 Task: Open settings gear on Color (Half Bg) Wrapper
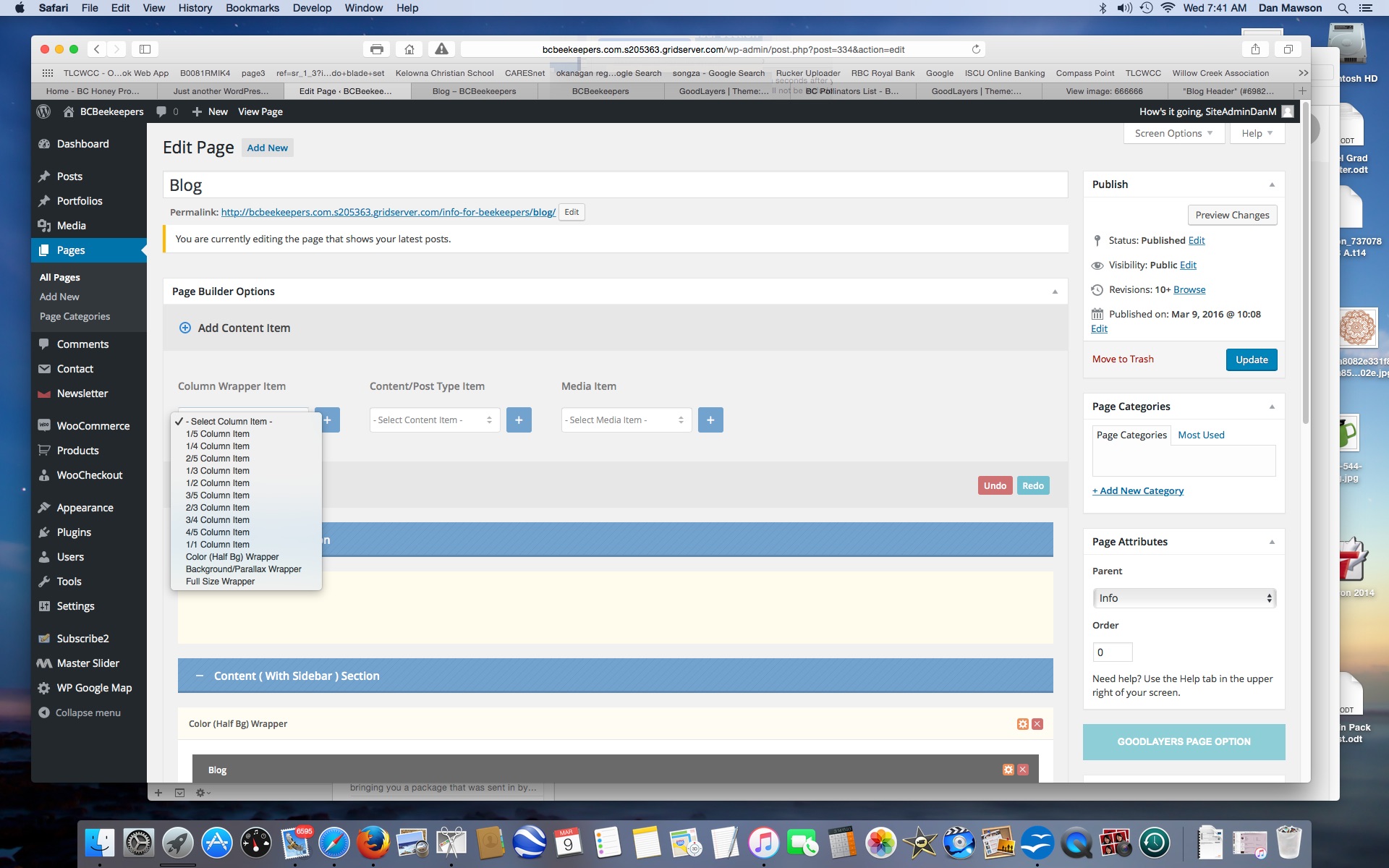1022,724
